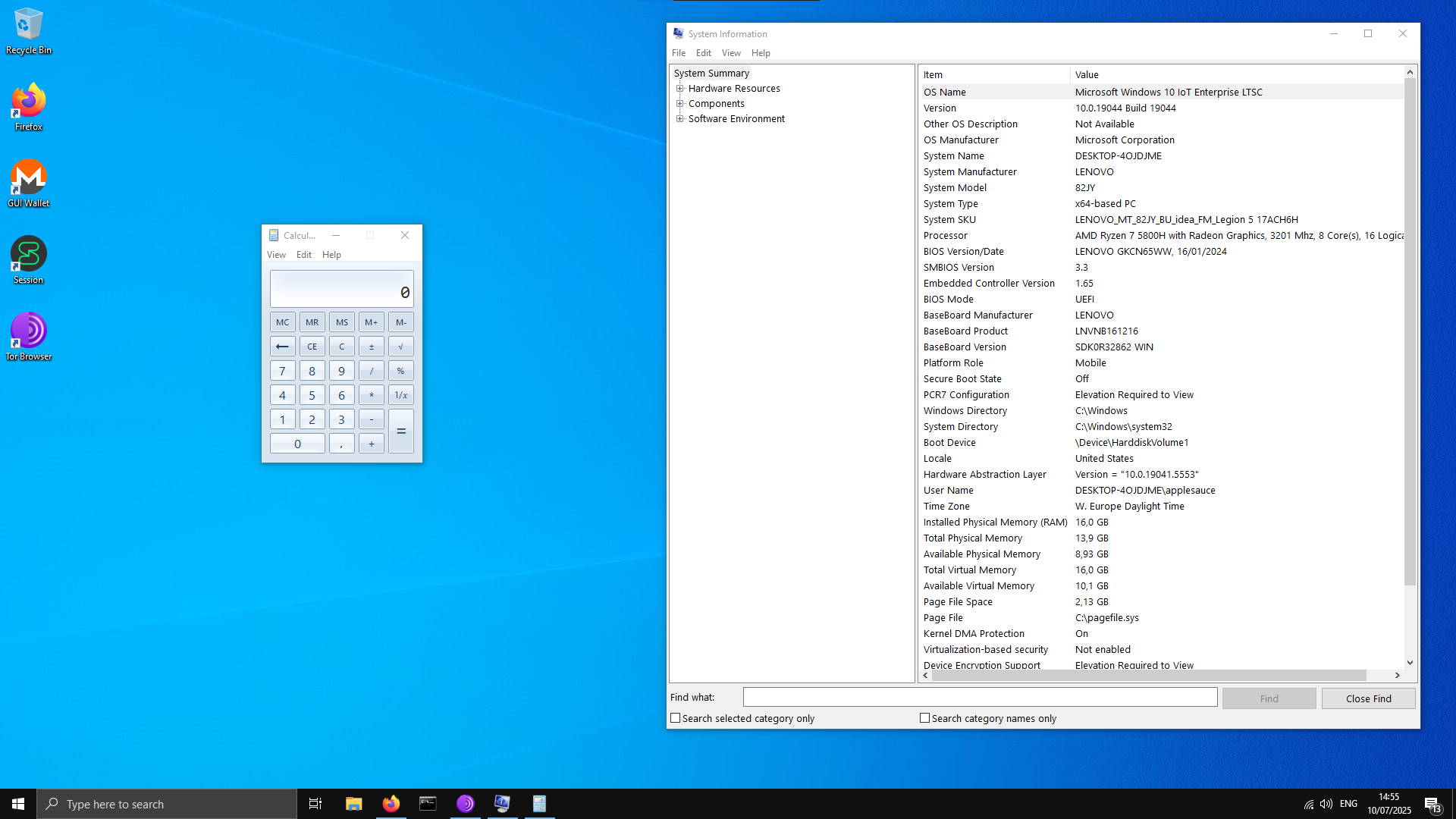Viewport: 1456px width, 819px height.
Task: Open Calculator Edit menu
Action: (304, 255)
